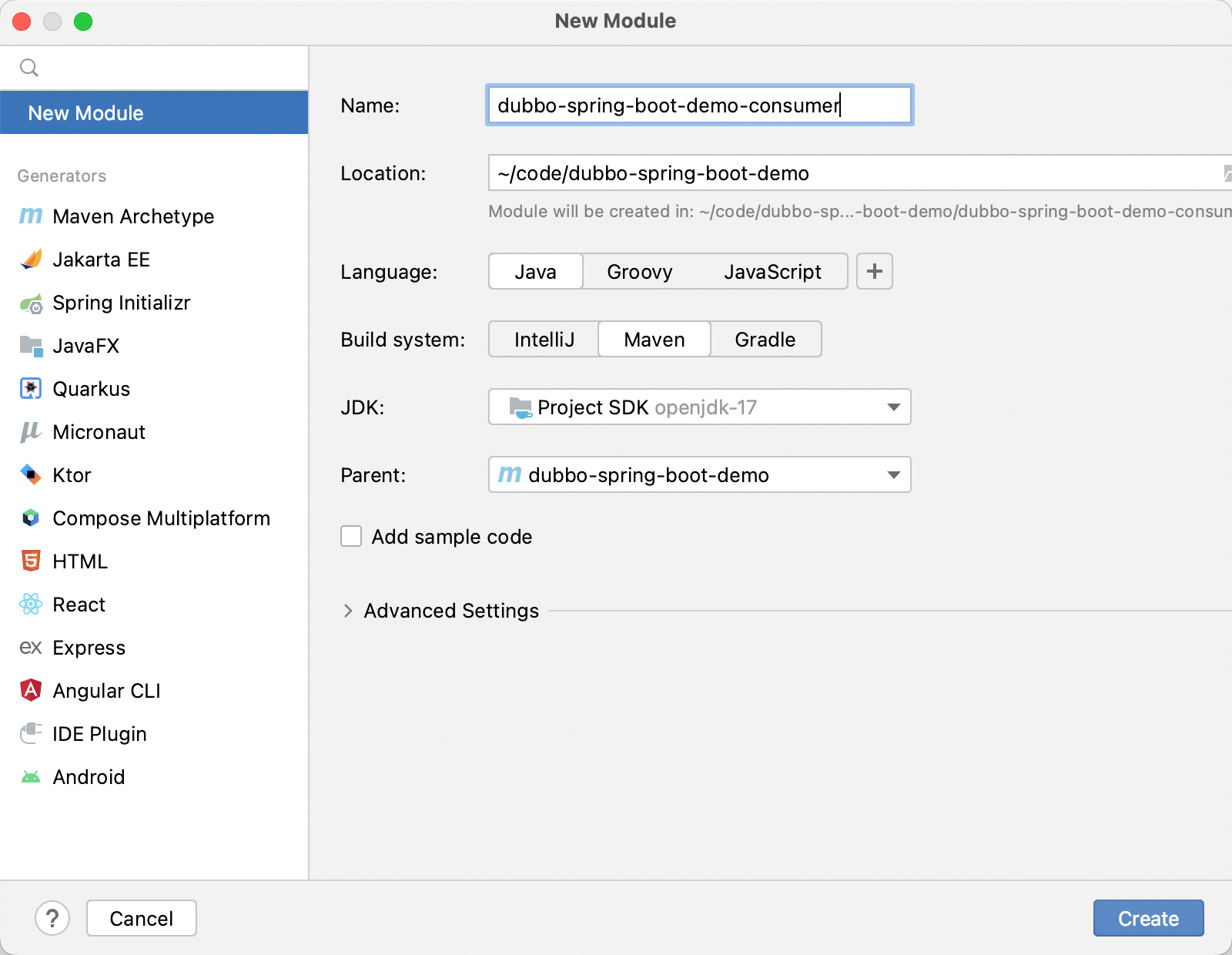Open help with the question mark icon
Viewport: 1232px width, 955px height.
[x=52, y=918]
